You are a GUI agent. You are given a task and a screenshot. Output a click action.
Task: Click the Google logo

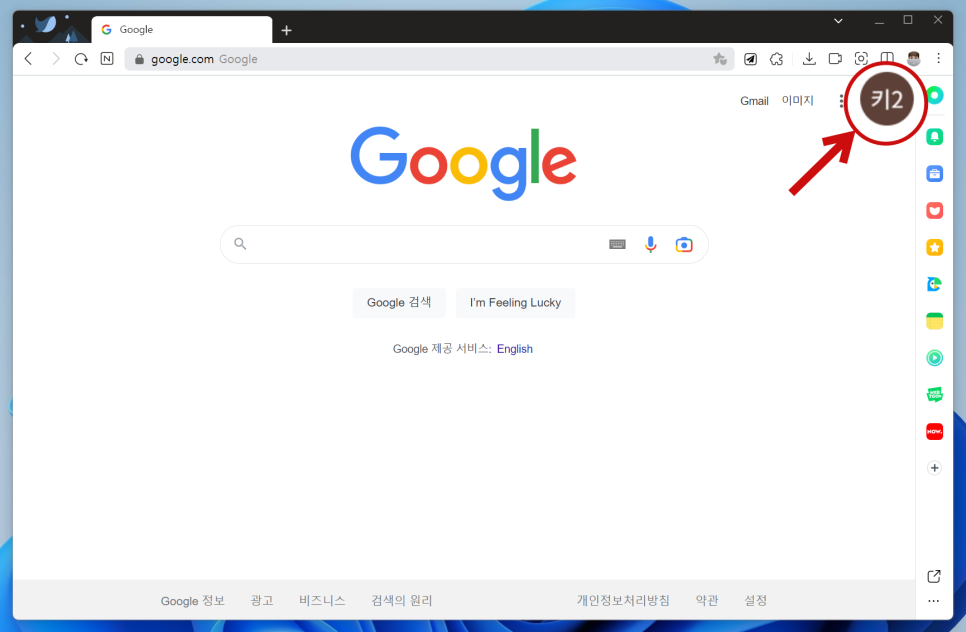tap(463, 163)
